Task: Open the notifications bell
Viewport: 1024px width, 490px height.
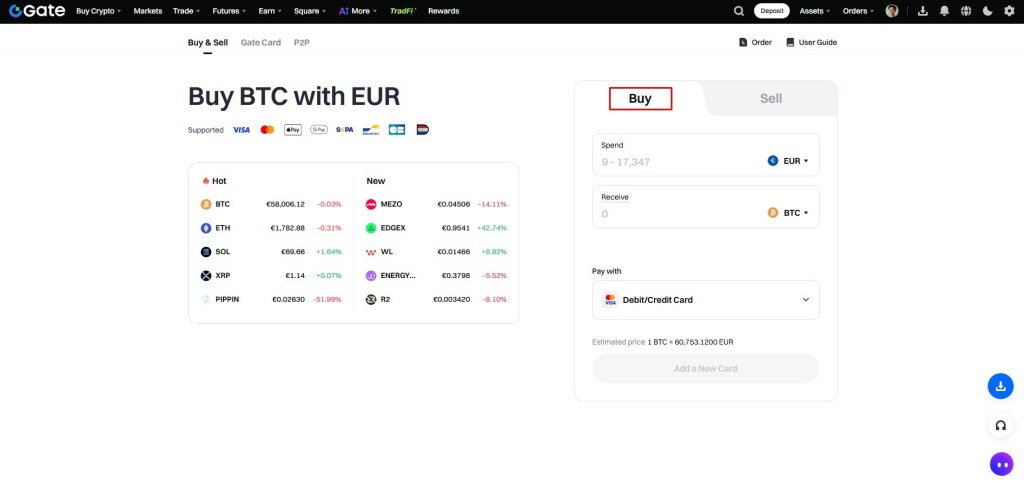Action: tap(944, 11)
